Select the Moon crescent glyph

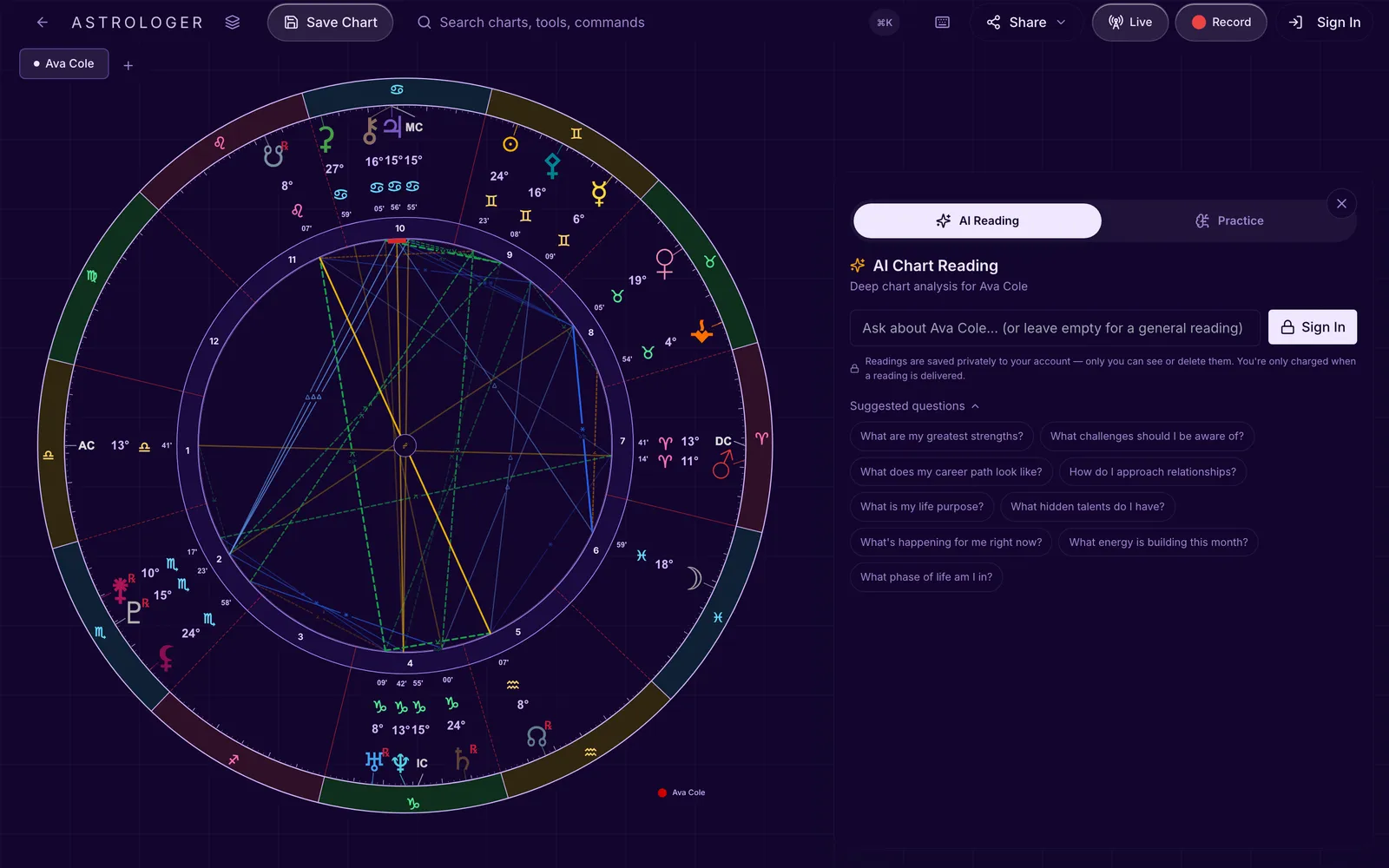(693, 578)
